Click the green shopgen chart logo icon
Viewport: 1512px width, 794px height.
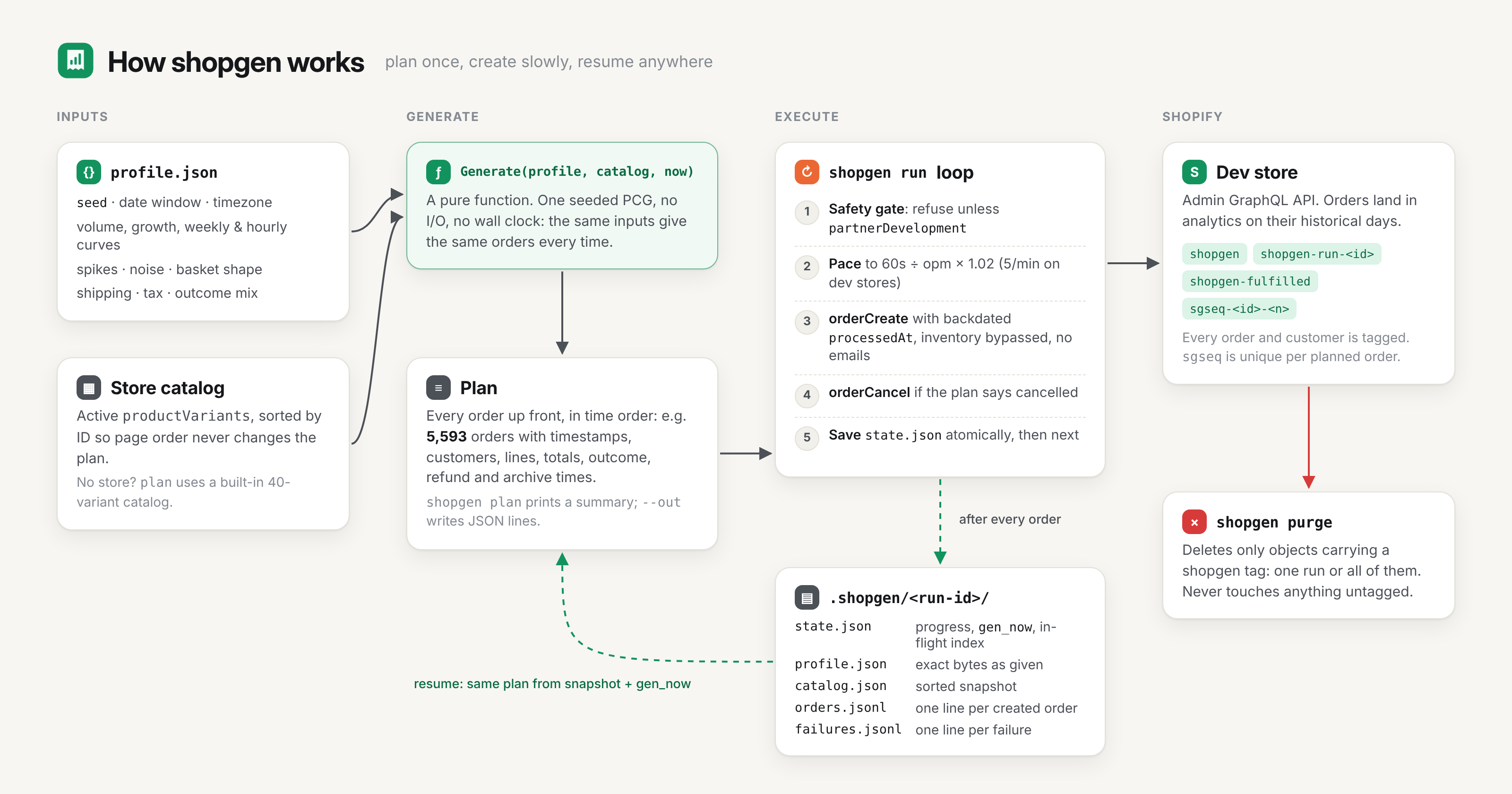(x=75, y=60)
